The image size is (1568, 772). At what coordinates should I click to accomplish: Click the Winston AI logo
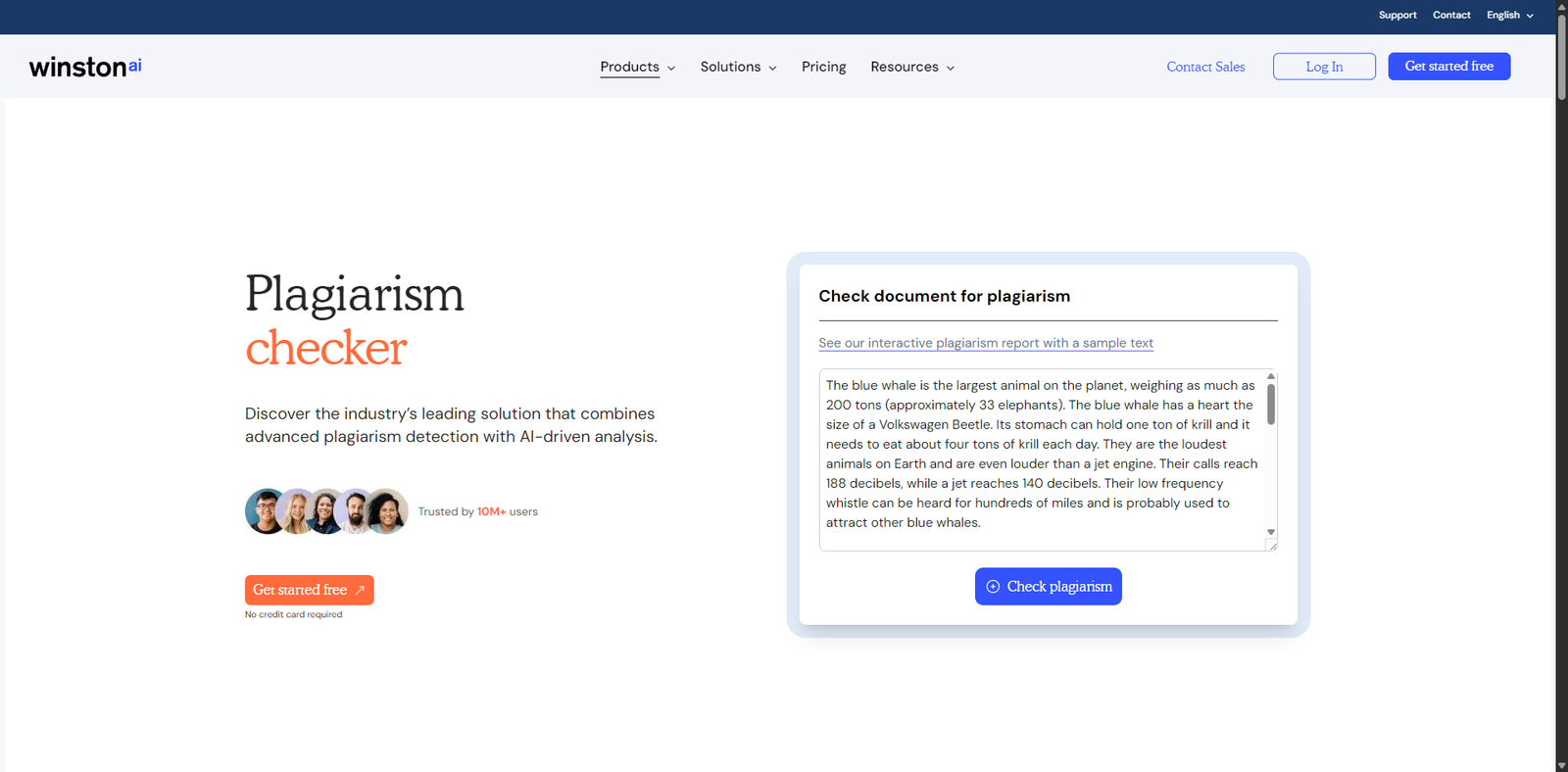click(85, 67)
